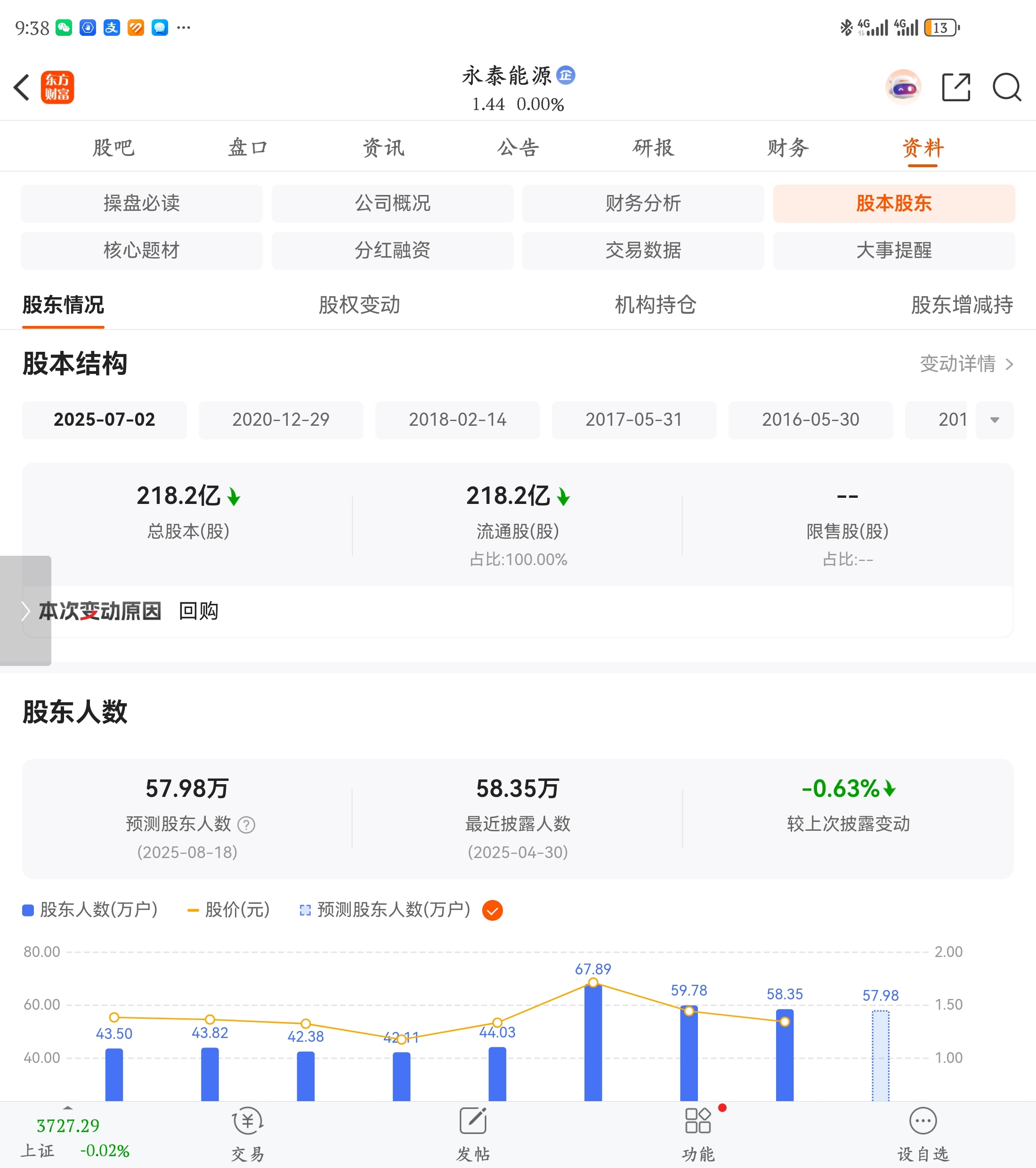This screenshot has height=1168, width=1036.
Task: Switch to the 机构持仓 sub-tab
Action: pos(656,305)
